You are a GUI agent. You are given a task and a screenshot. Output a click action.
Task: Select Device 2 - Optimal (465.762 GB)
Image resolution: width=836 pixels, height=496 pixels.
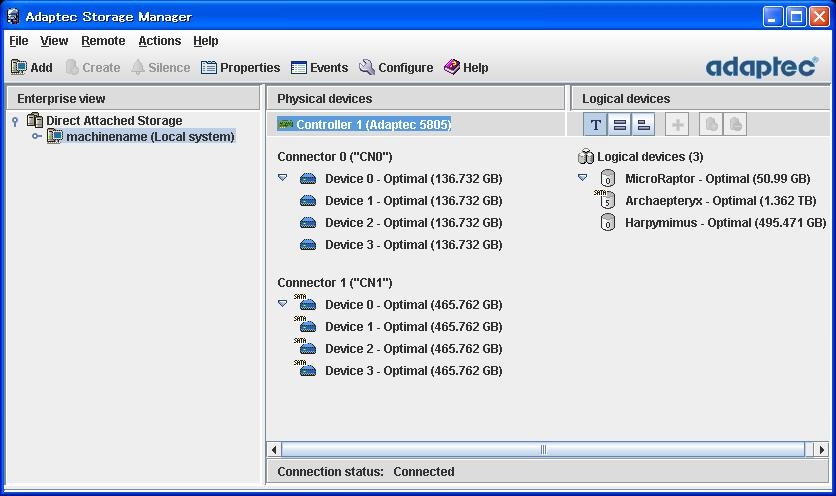[x=414, y=348]
